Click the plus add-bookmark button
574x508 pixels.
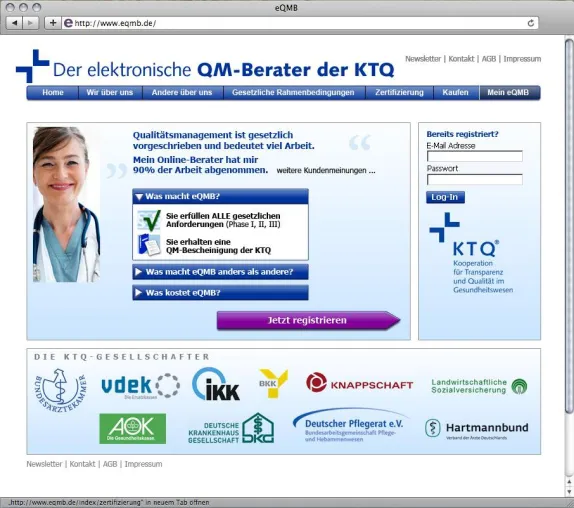tap(53, 23)
